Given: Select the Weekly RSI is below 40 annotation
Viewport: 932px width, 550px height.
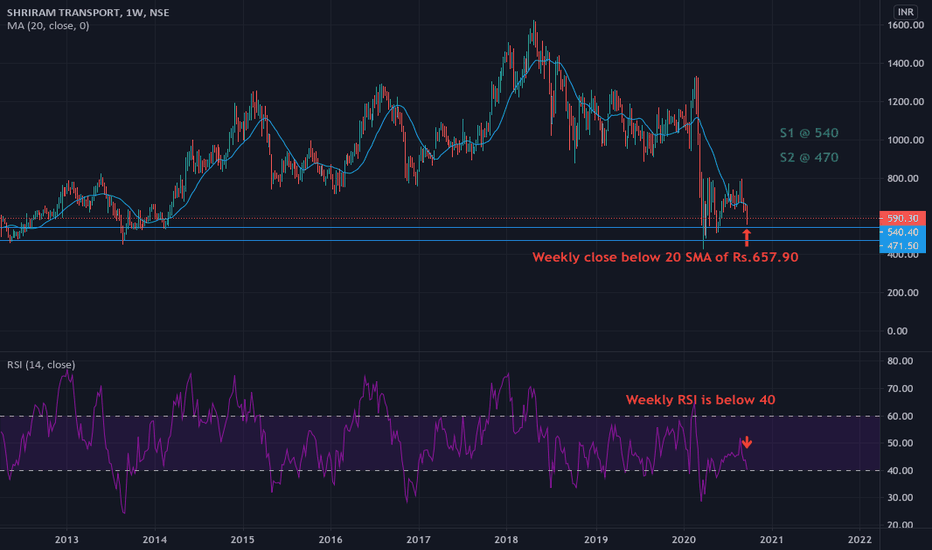Looking at the screenshot, I should [x=700, y=400].
